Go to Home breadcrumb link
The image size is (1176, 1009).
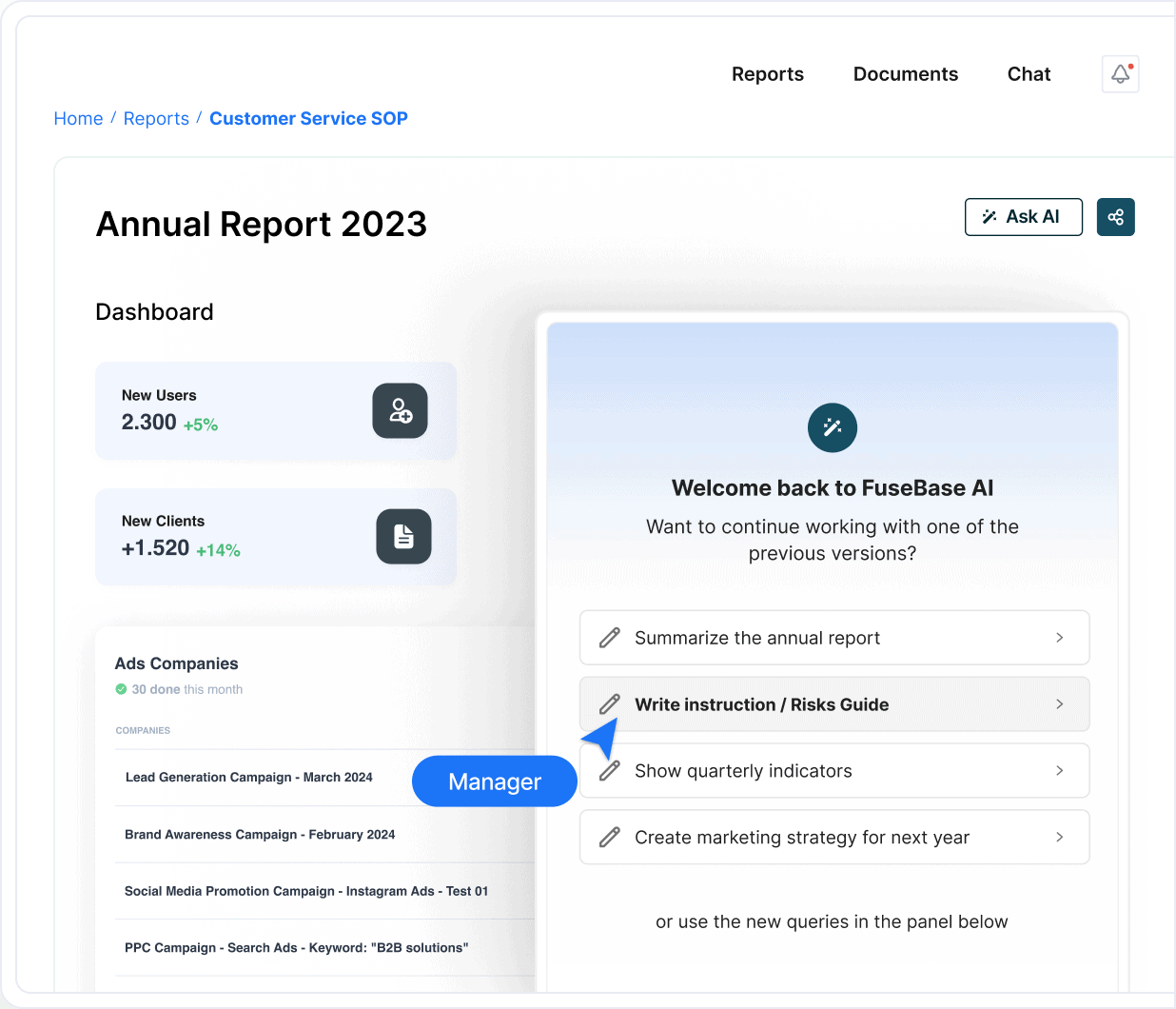78,119
